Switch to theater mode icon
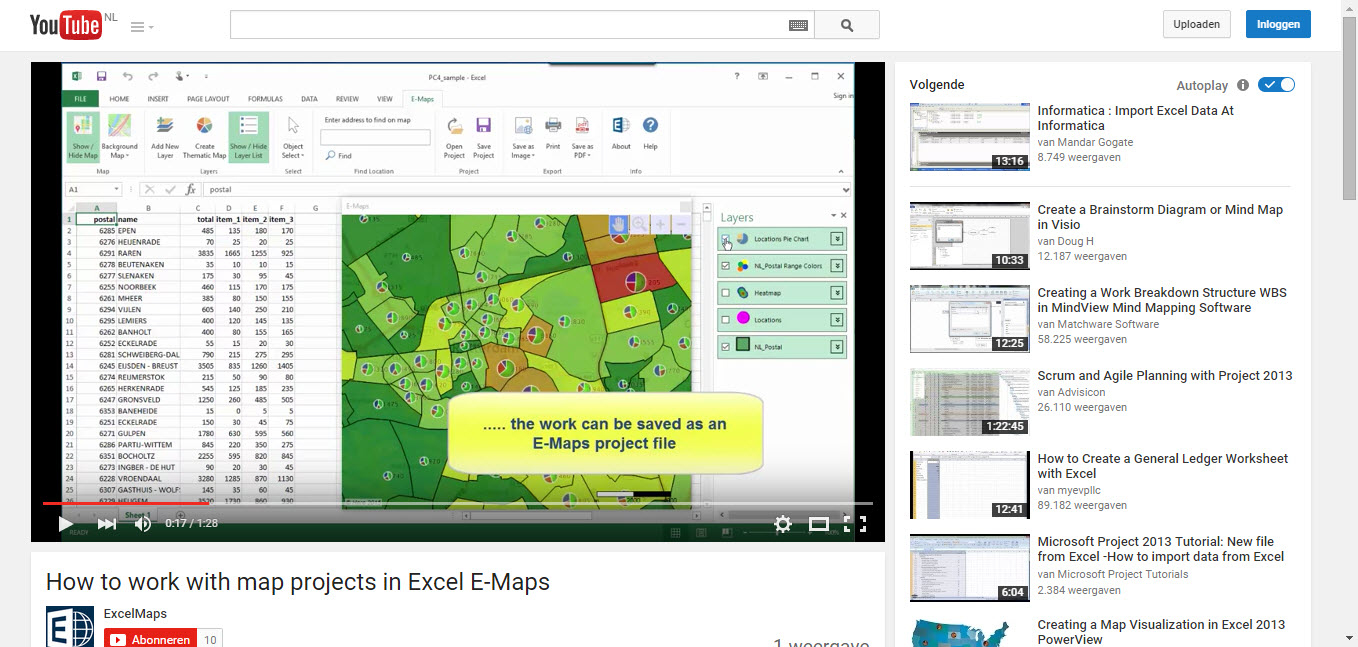 point(819,524)
